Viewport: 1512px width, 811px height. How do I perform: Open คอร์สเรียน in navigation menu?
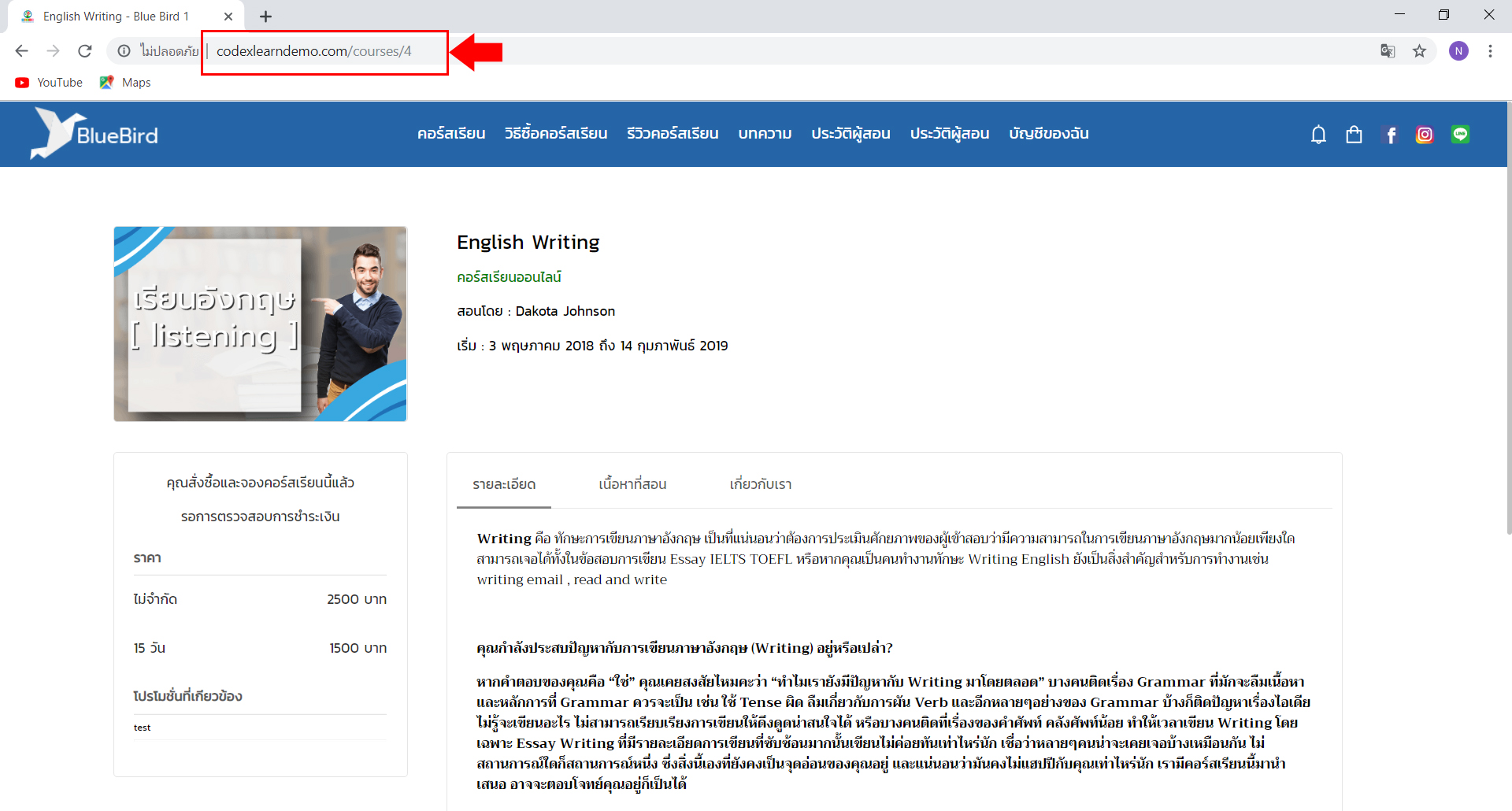[x=451, y=134]
